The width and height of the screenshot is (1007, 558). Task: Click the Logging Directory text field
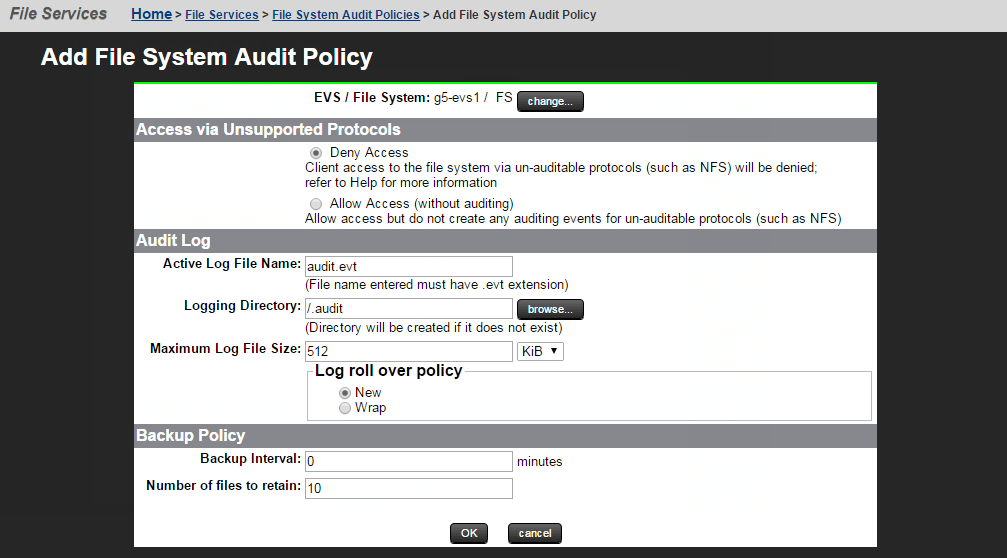(x=409, y=309)
